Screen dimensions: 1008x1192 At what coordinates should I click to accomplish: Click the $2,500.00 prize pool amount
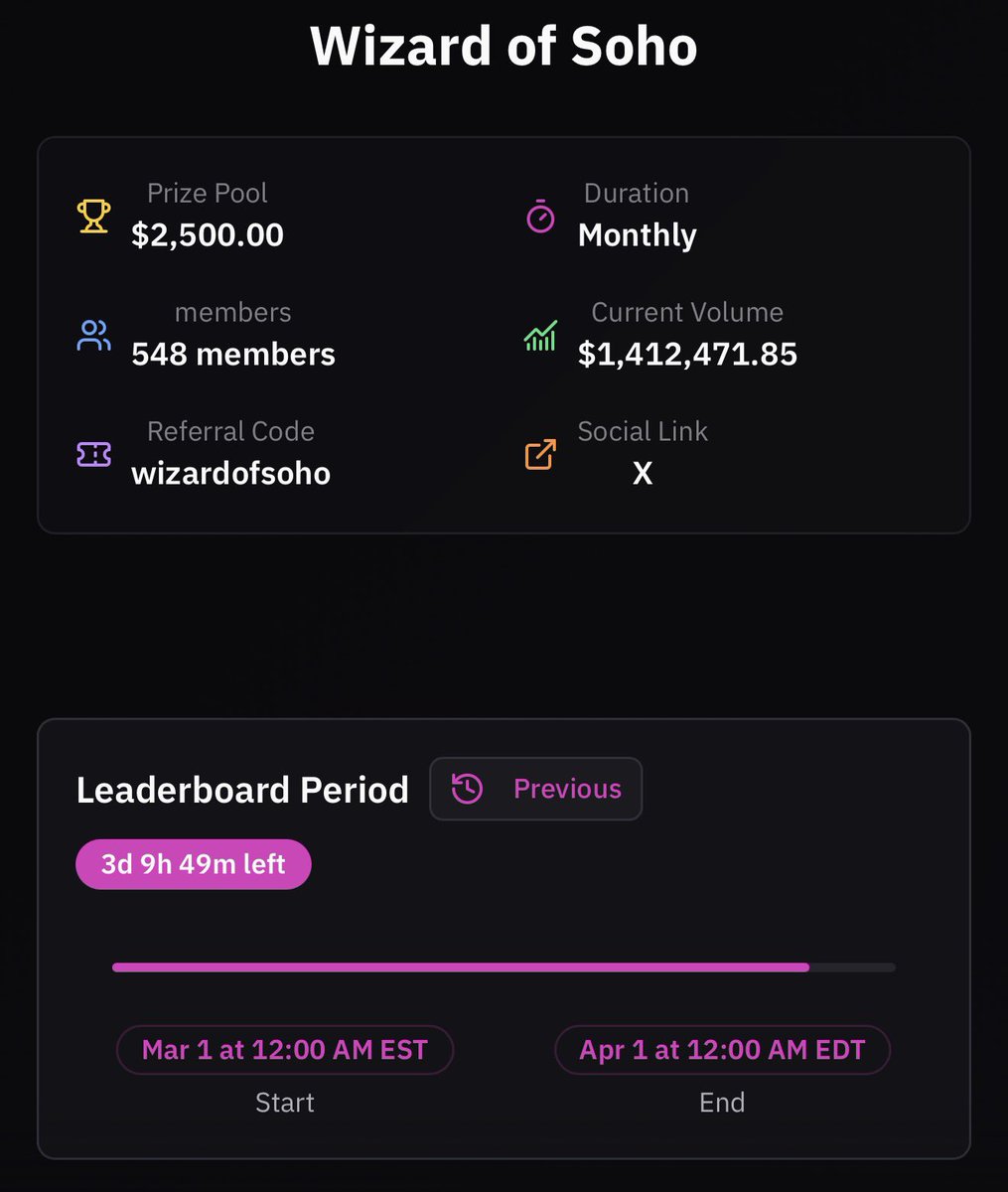tap(208, 235)
